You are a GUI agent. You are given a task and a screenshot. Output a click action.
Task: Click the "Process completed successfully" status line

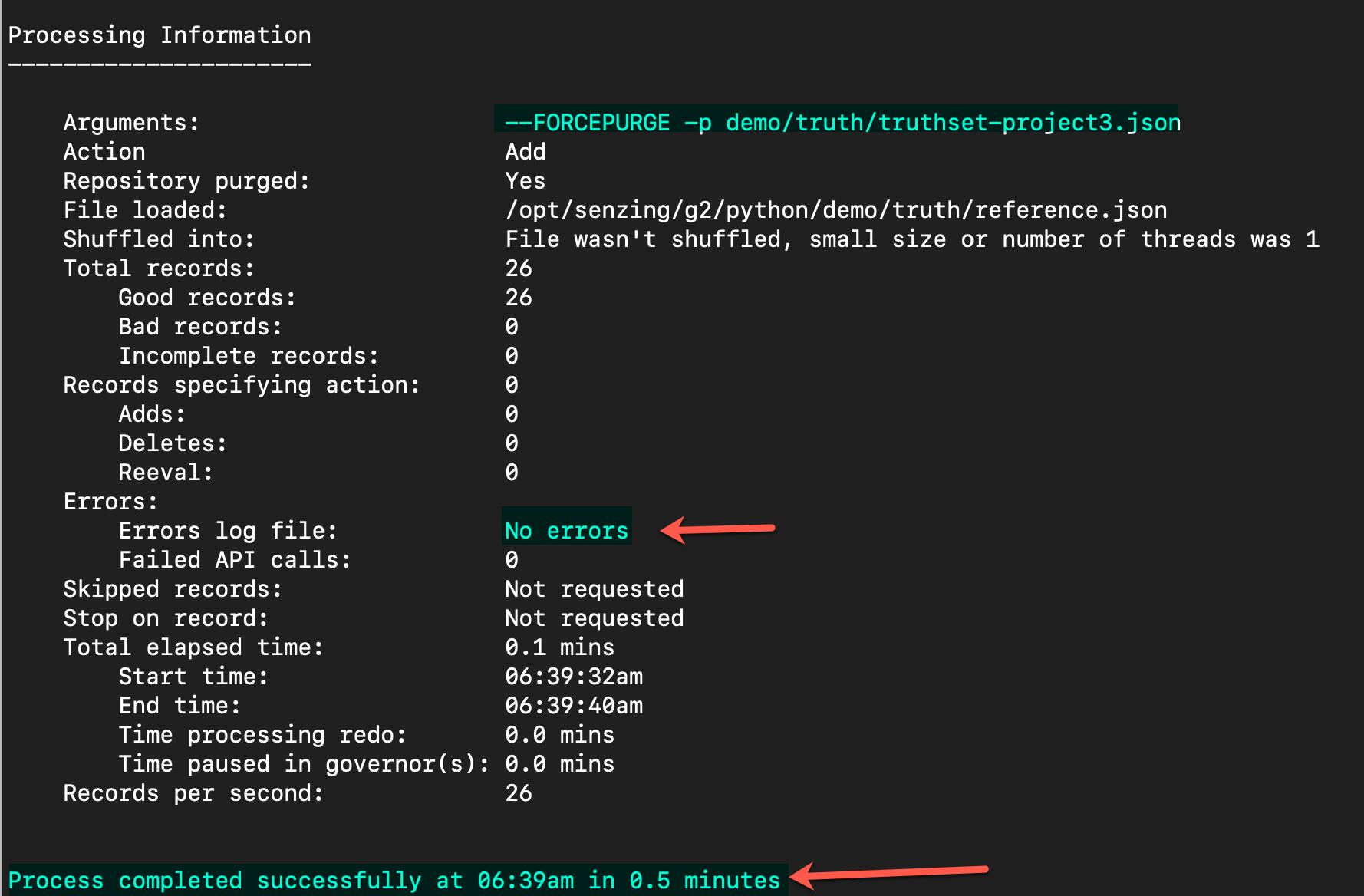click(x=394, y=880)
